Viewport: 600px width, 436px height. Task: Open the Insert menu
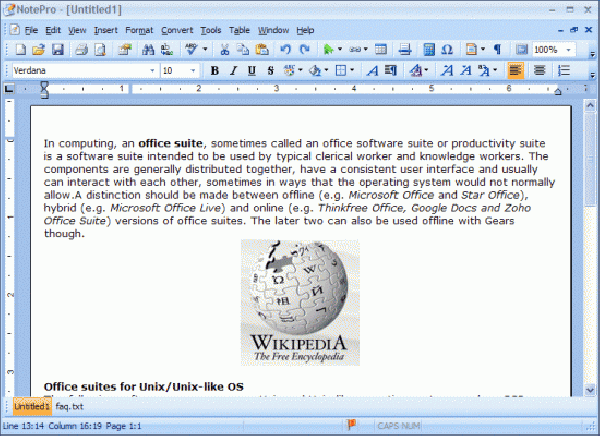106,30
